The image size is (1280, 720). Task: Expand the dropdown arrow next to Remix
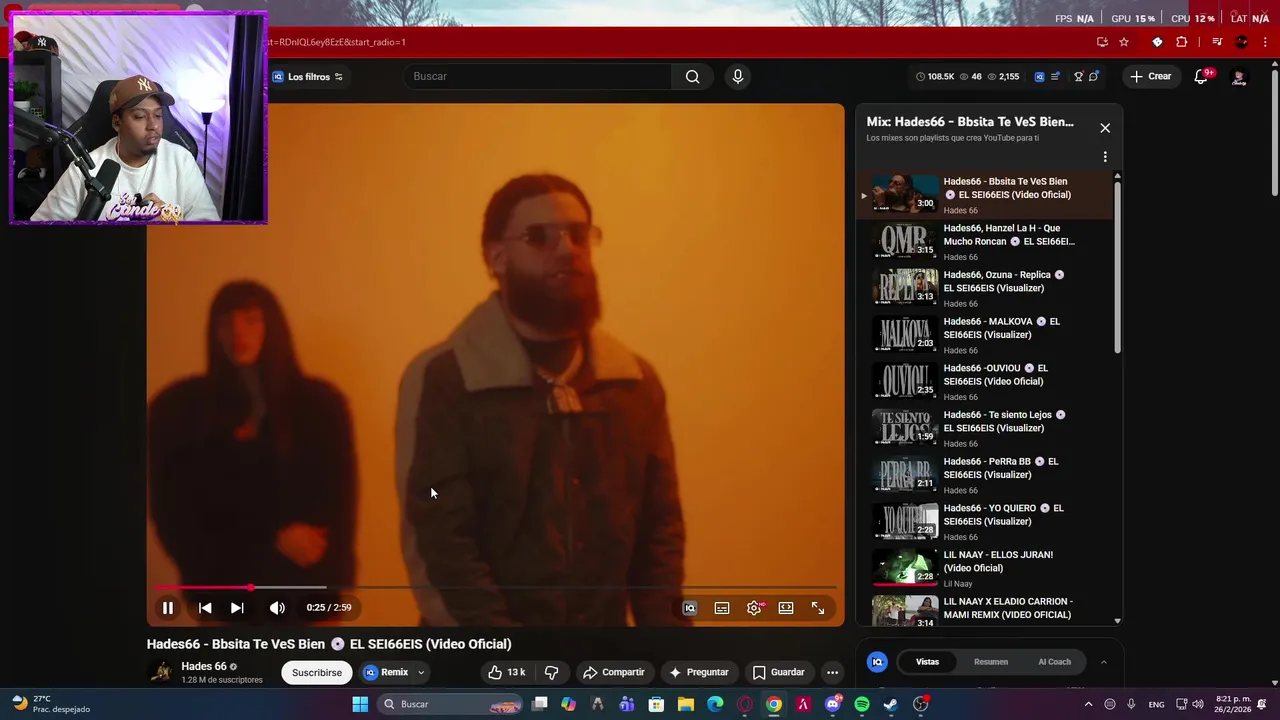(421, 672)
